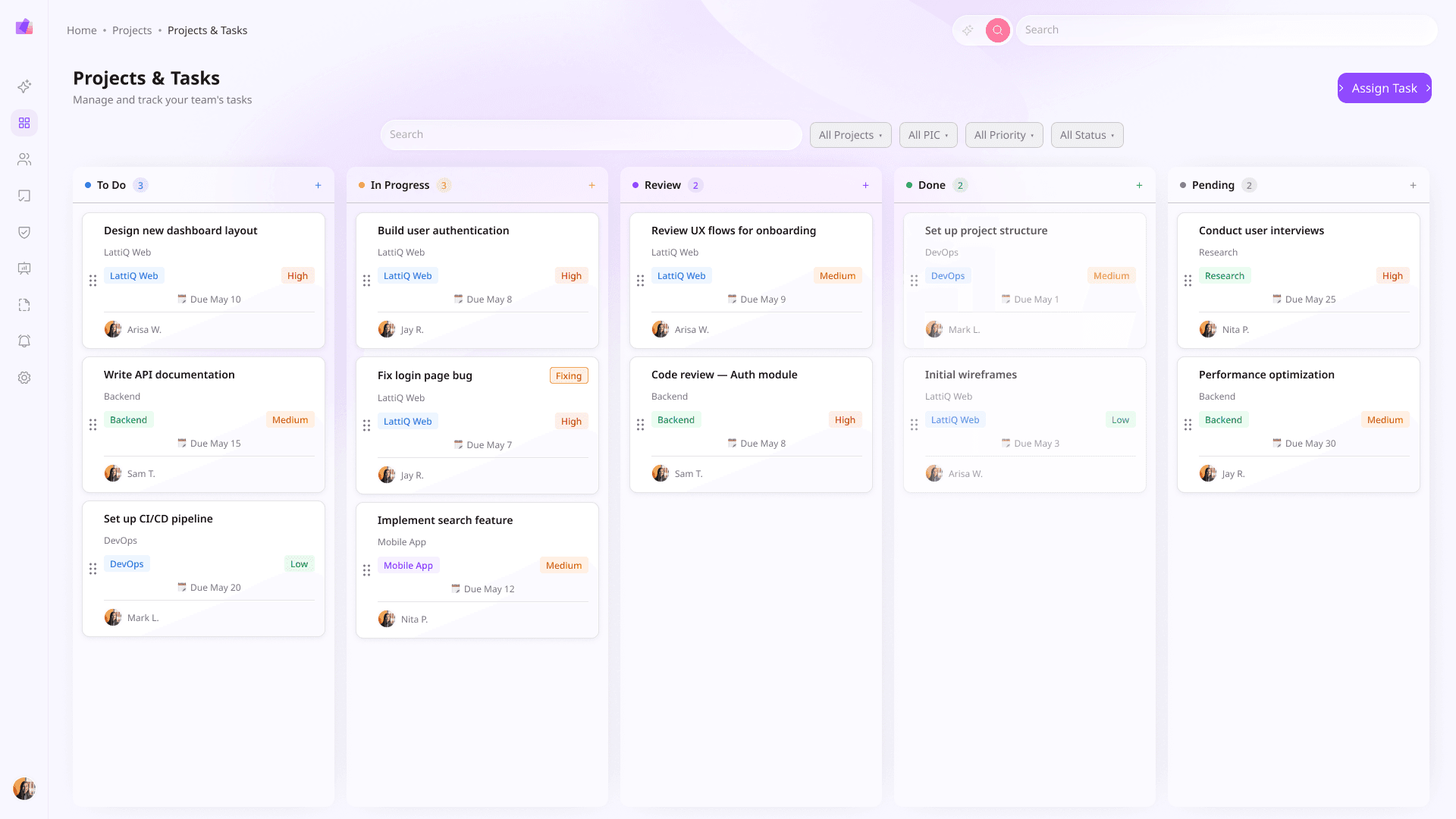Open Performance optimization card title
Screen dimensions: 1456x819
click(x=1266, y=375)
